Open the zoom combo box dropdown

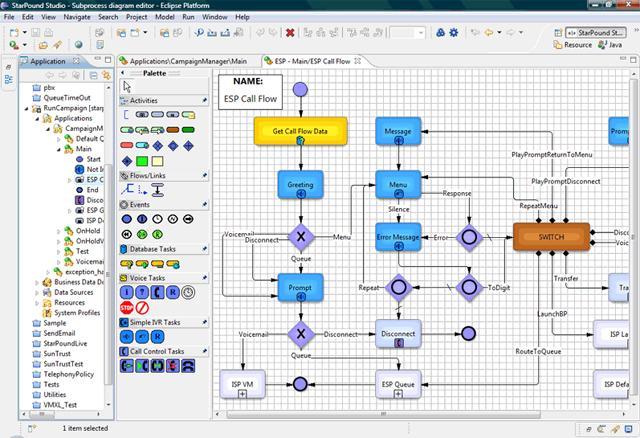click(x=421, y=33)
